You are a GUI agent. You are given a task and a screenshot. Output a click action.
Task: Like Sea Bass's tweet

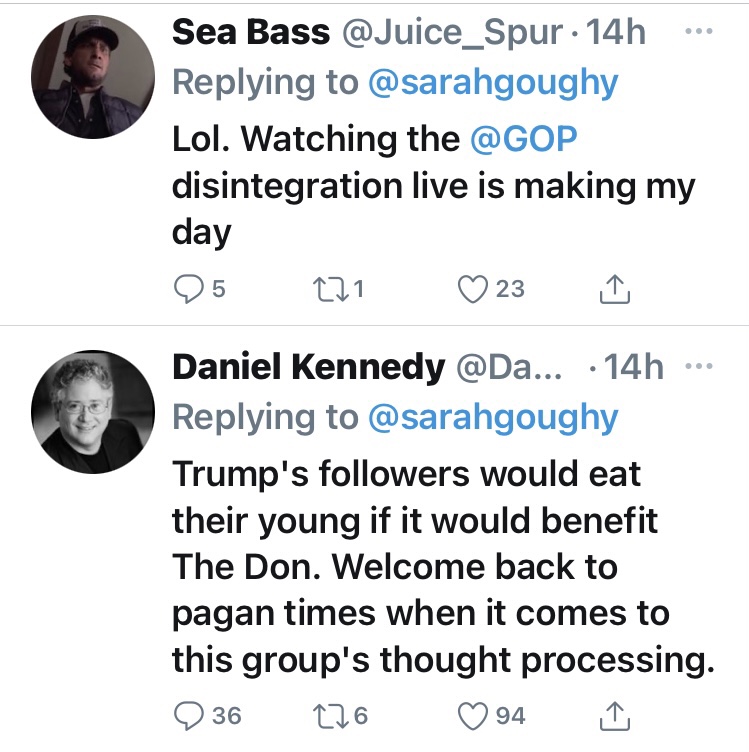(x=471, y=289)
